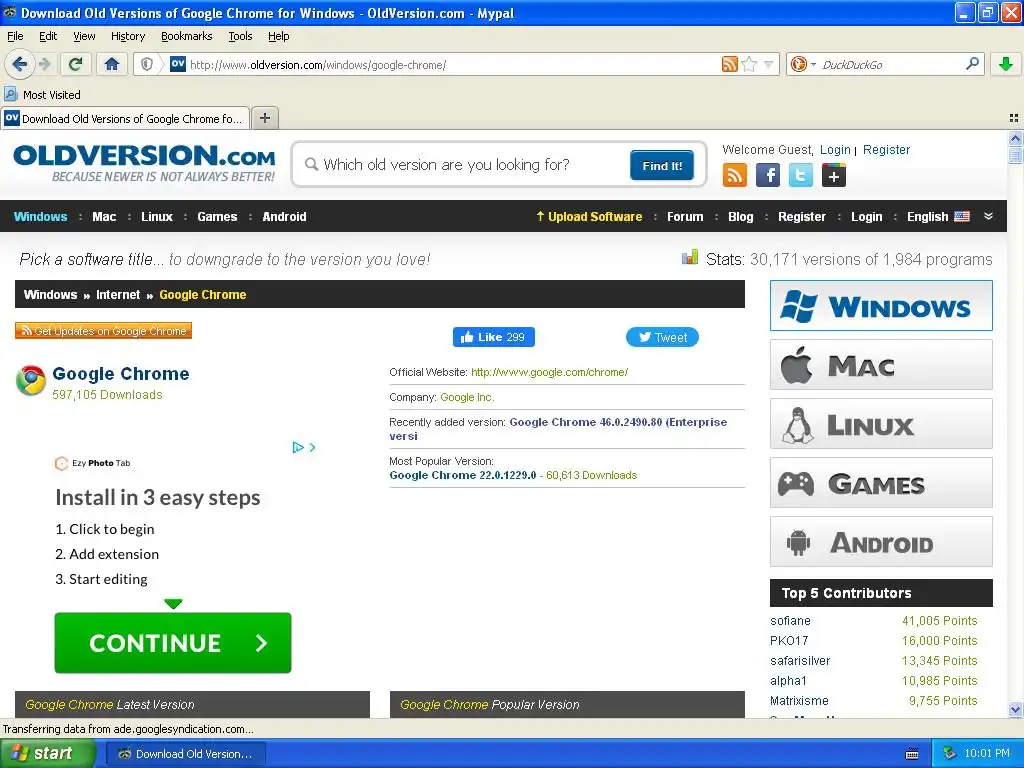Open the Help menu
The height and width of the screenshot is (768, 1024).
tap(278, 36)
